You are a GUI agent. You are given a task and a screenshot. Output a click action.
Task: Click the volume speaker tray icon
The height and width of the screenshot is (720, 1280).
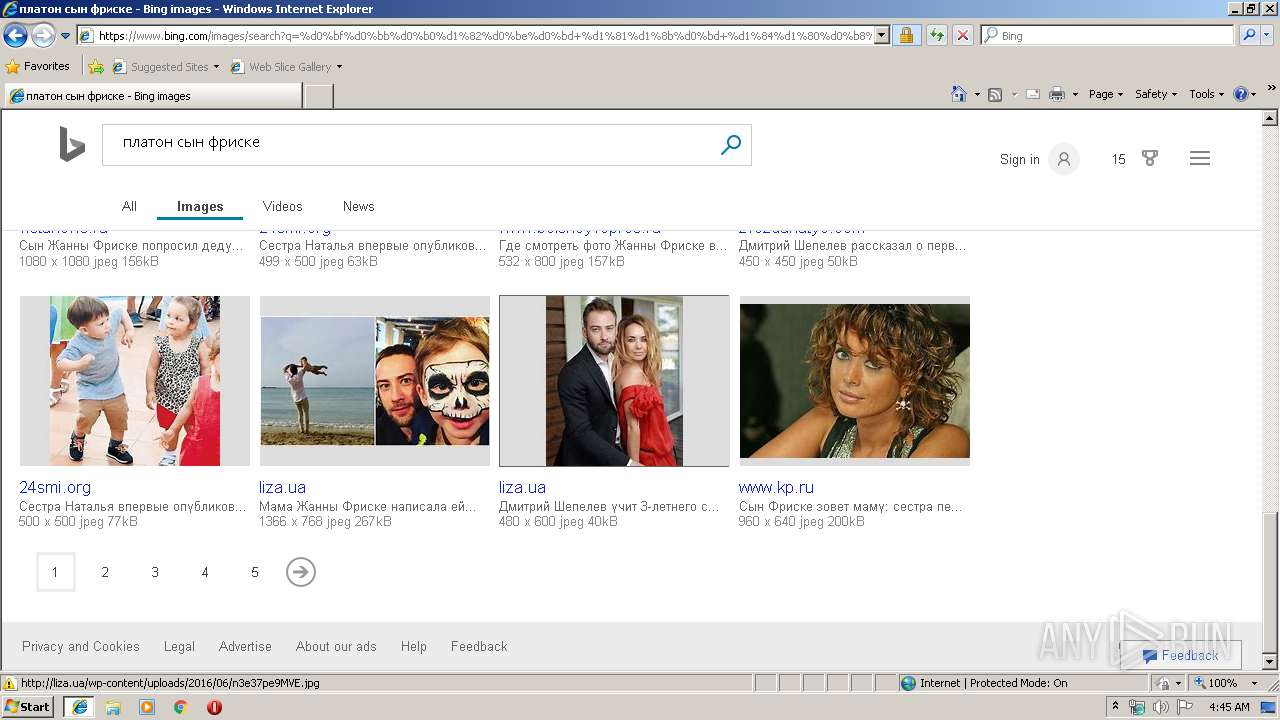tap(1160, 707)
